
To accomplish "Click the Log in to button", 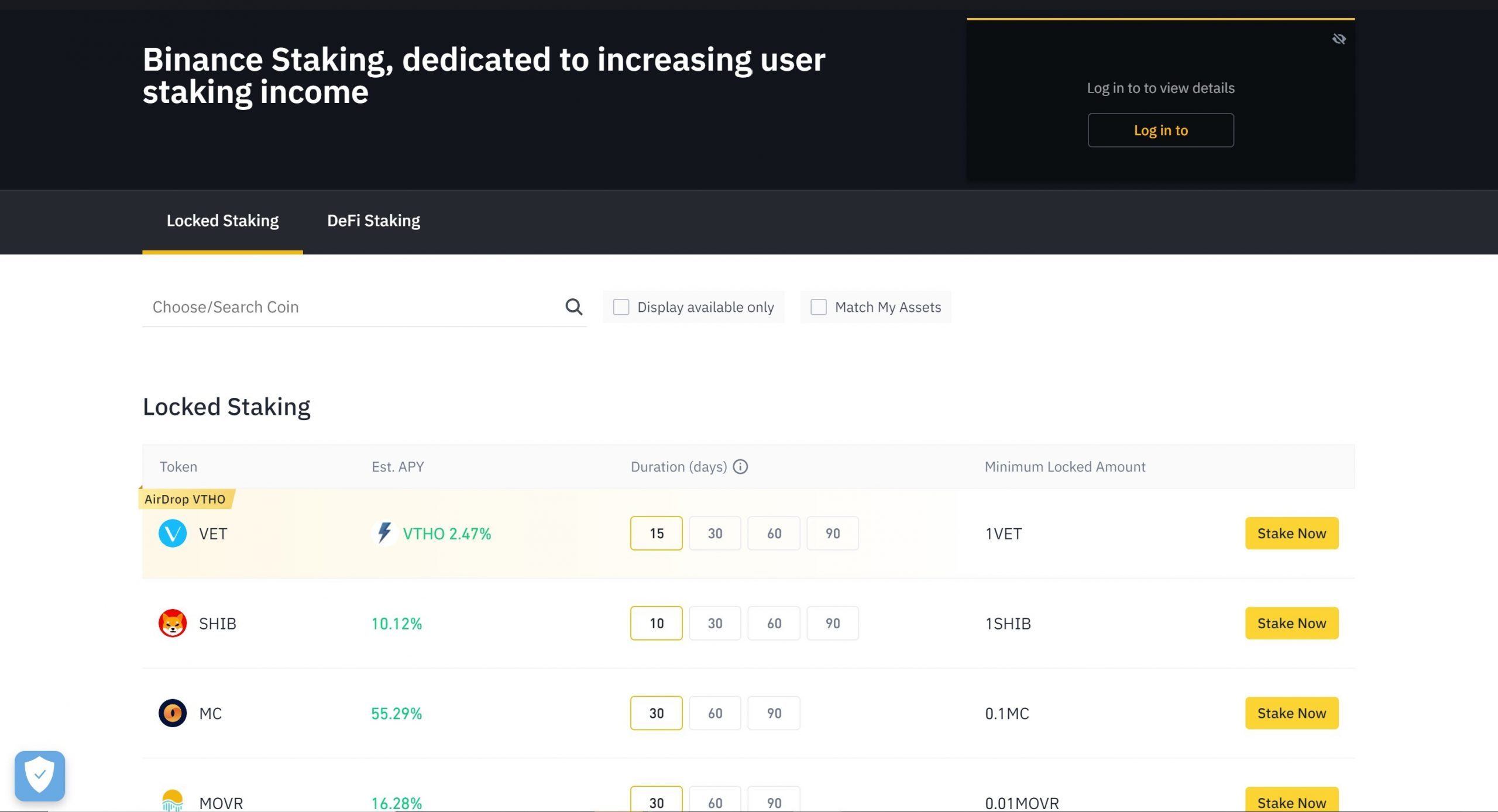I will pos(1161,130).
